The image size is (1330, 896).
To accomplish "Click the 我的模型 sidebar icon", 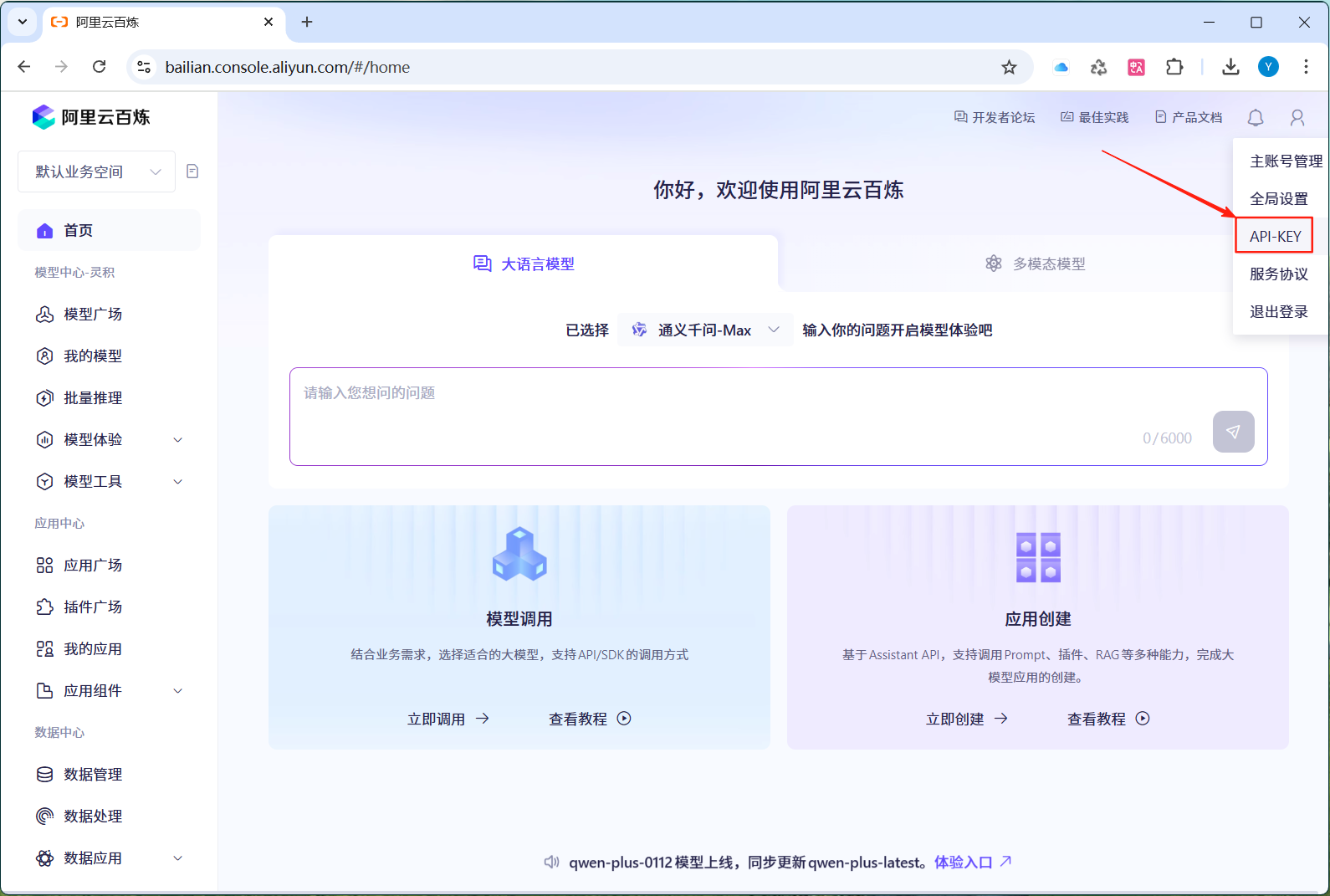I will [x=45, y=356].
